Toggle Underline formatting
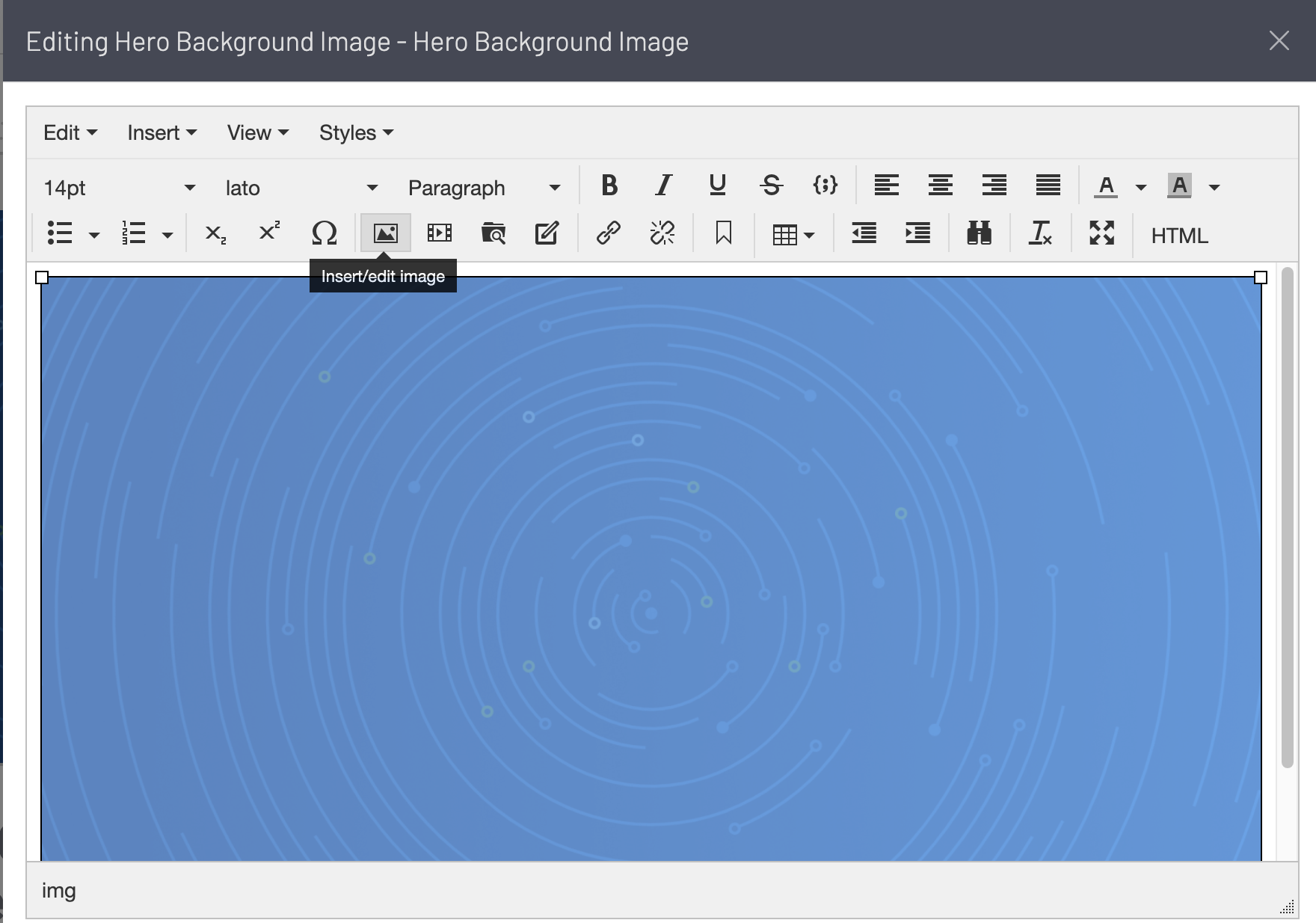 coord(717,185)
